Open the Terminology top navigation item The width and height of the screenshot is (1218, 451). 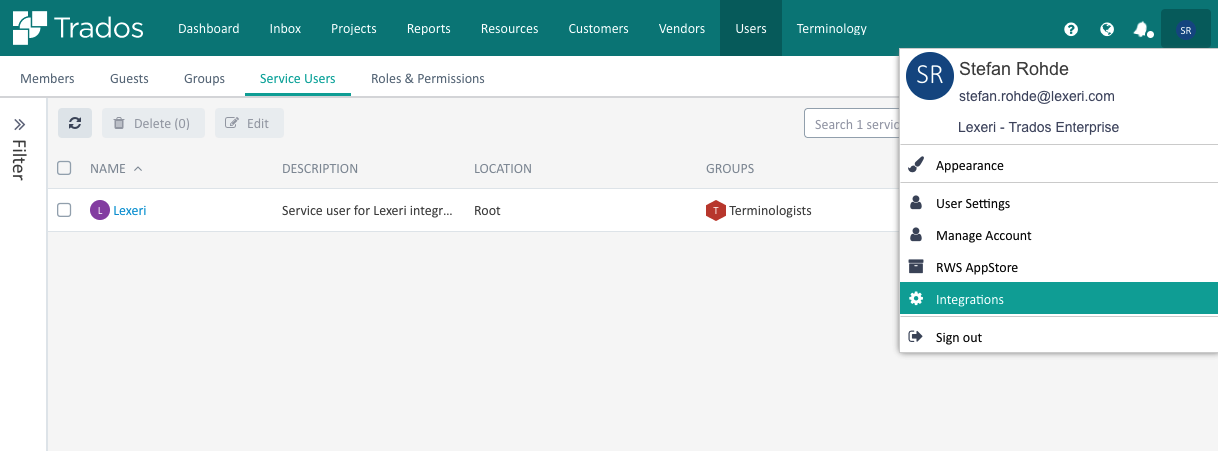pos(832,28)
